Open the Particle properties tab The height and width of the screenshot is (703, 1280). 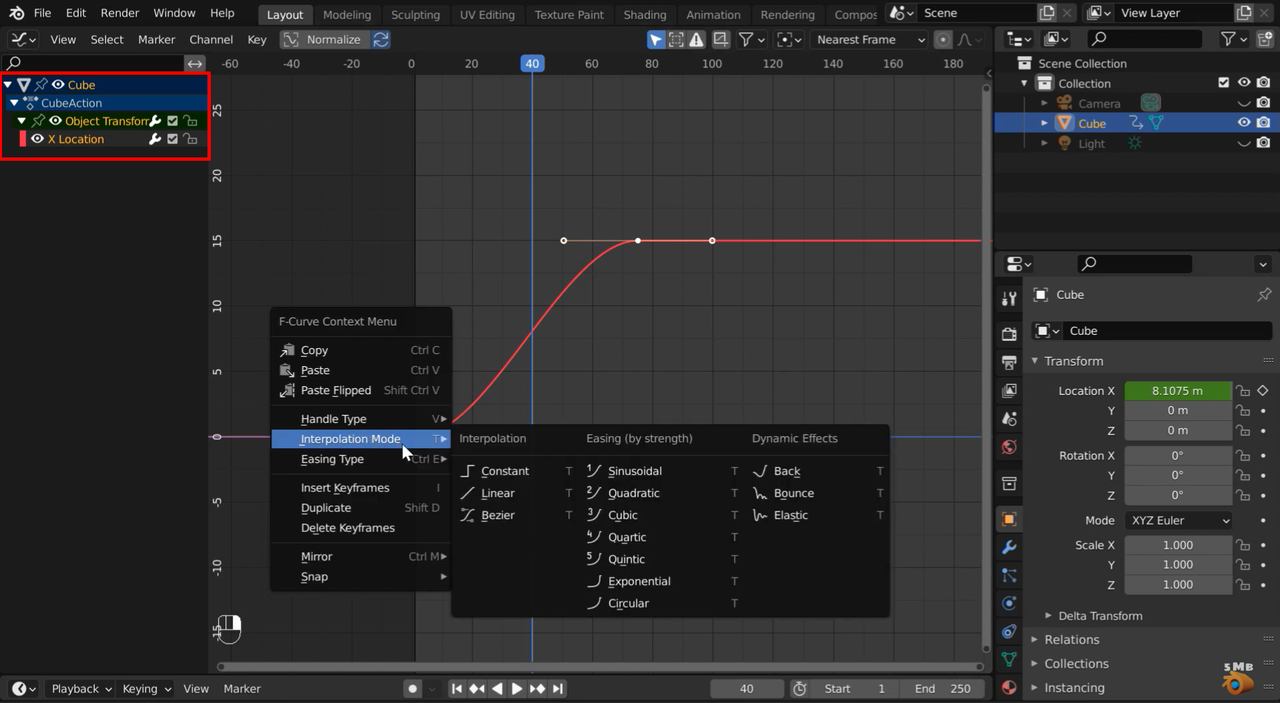click(1009, 575)
